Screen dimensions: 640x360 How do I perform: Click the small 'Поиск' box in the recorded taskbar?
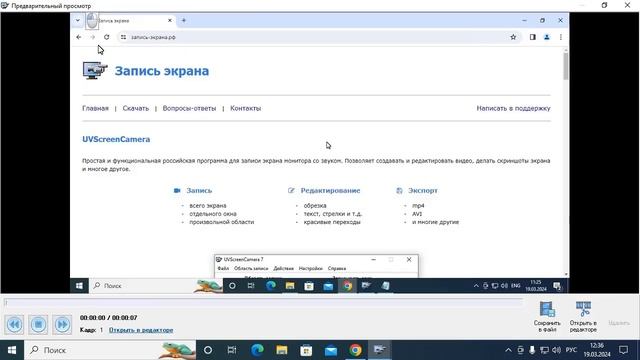click(155, 286)
